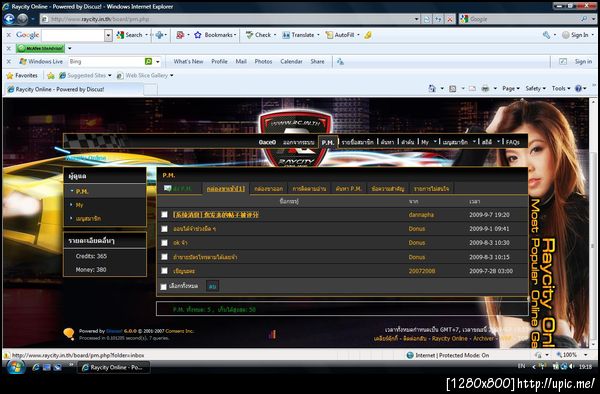This screenshot has height=394, width=600.
Task: Open the Bing search dropdown arrow
Action: click(x=158, y=62)
